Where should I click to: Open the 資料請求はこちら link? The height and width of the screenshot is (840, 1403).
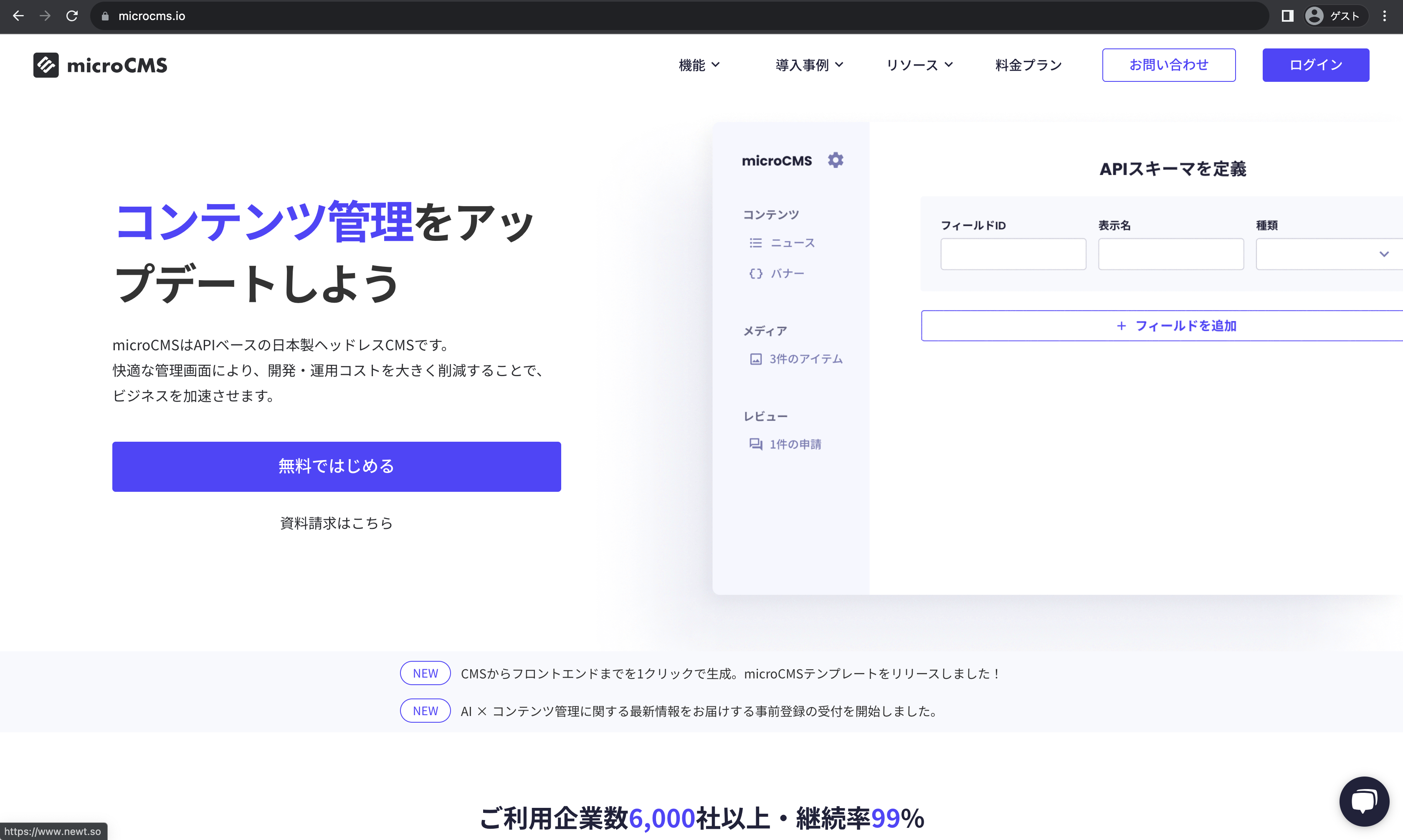336,523
